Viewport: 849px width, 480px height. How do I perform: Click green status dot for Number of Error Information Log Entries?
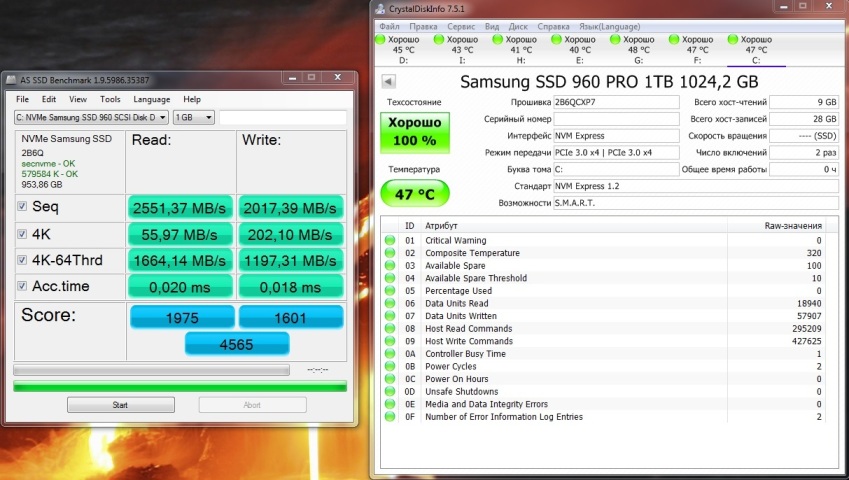tap(390, 417)
